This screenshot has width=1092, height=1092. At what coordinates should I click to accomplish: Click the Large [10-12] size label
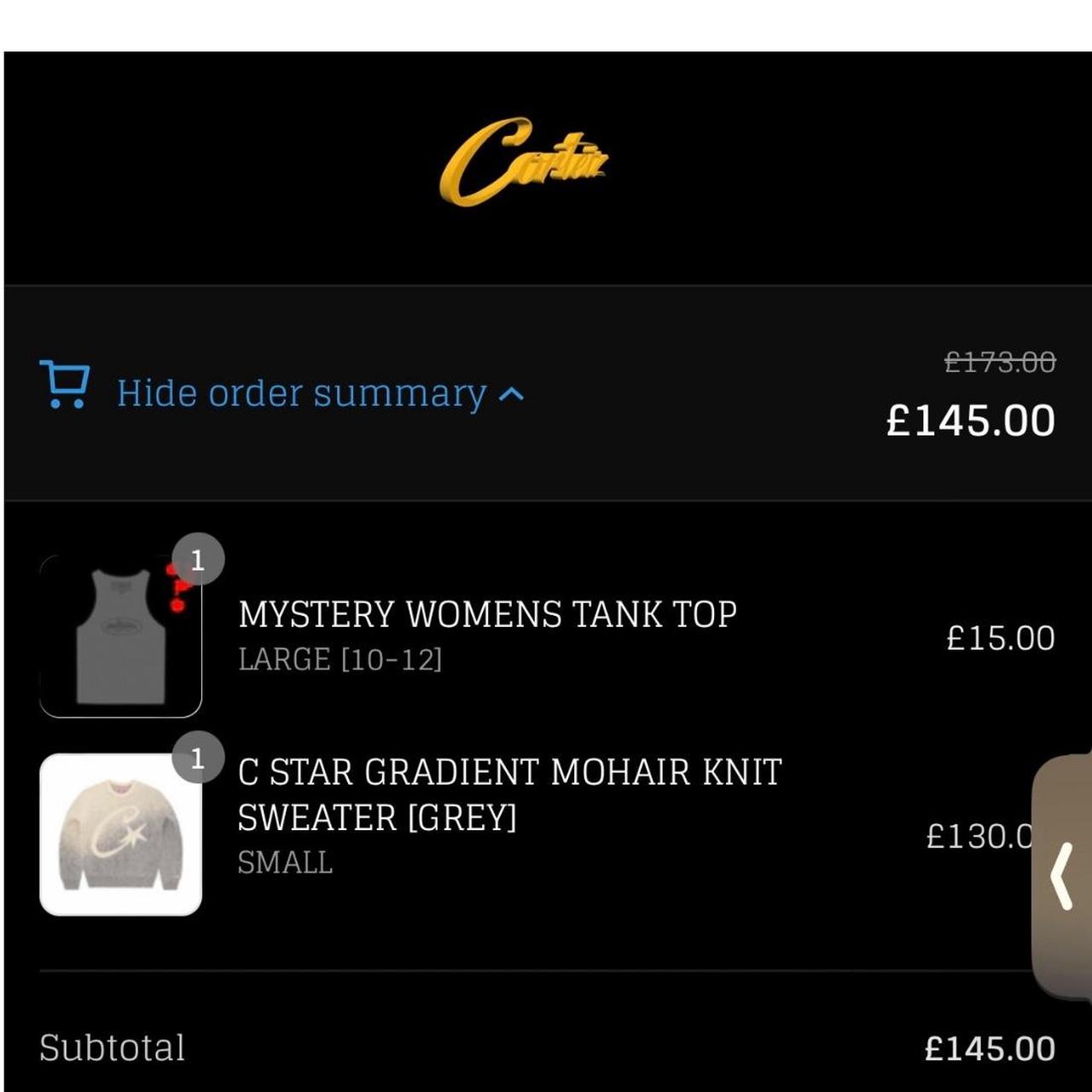pos(340,659)
